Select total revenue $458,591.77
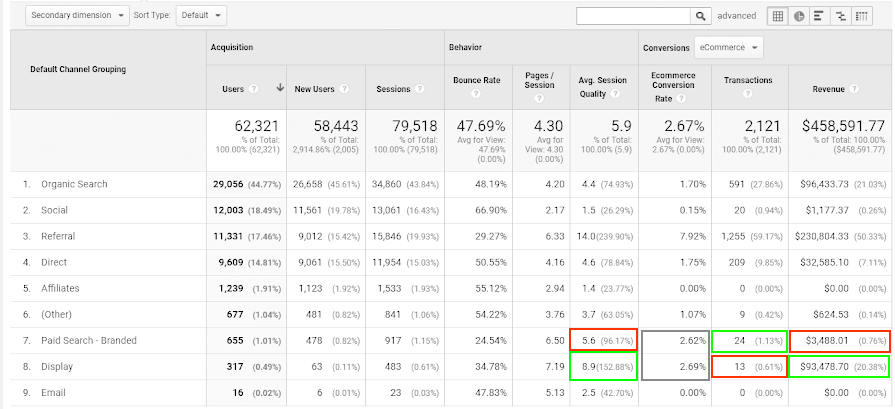Image resolution: width=895 pixels, height=409 pixels. click(843, 125)
